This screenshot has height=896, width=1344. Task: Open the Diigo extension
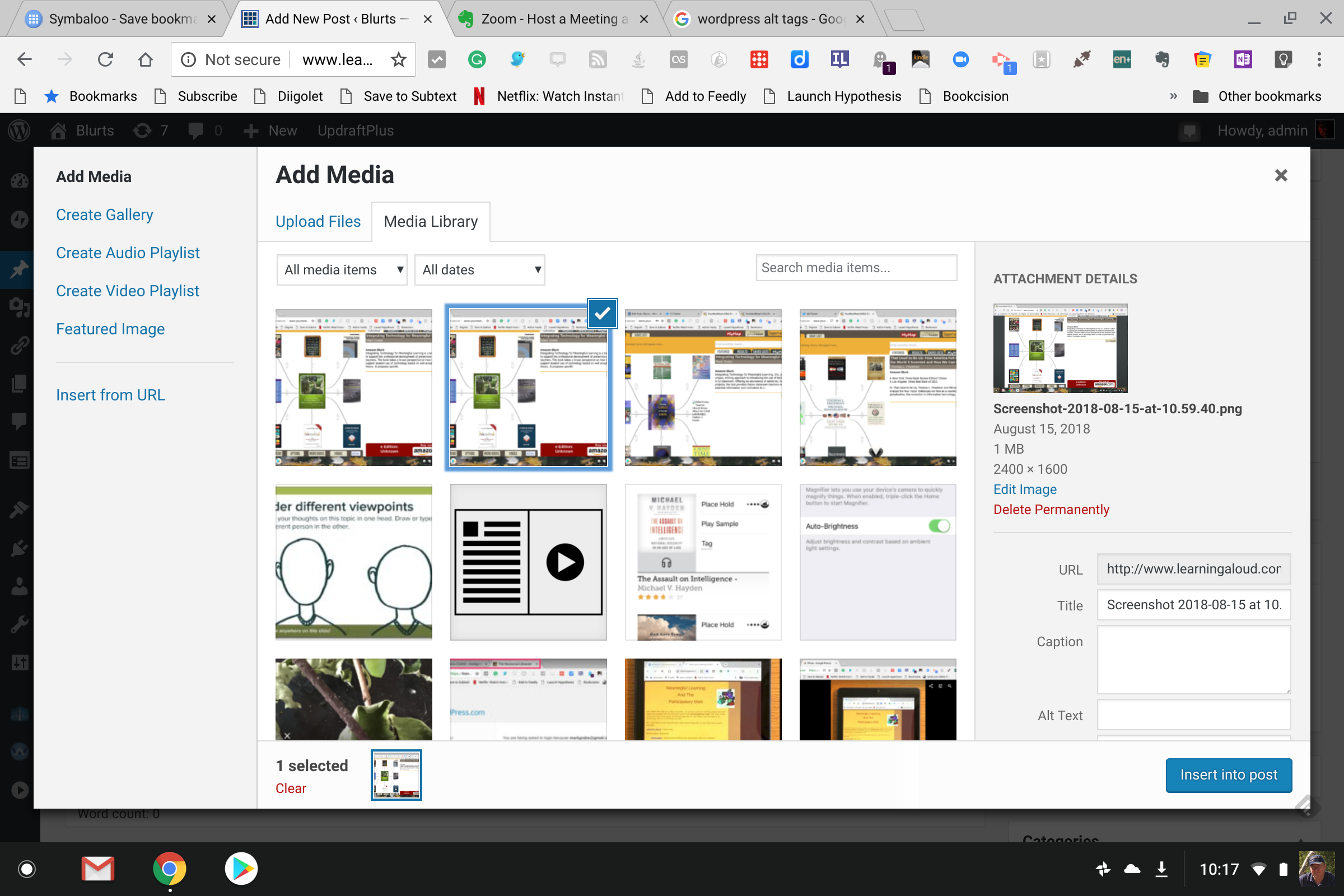[800, 59]
